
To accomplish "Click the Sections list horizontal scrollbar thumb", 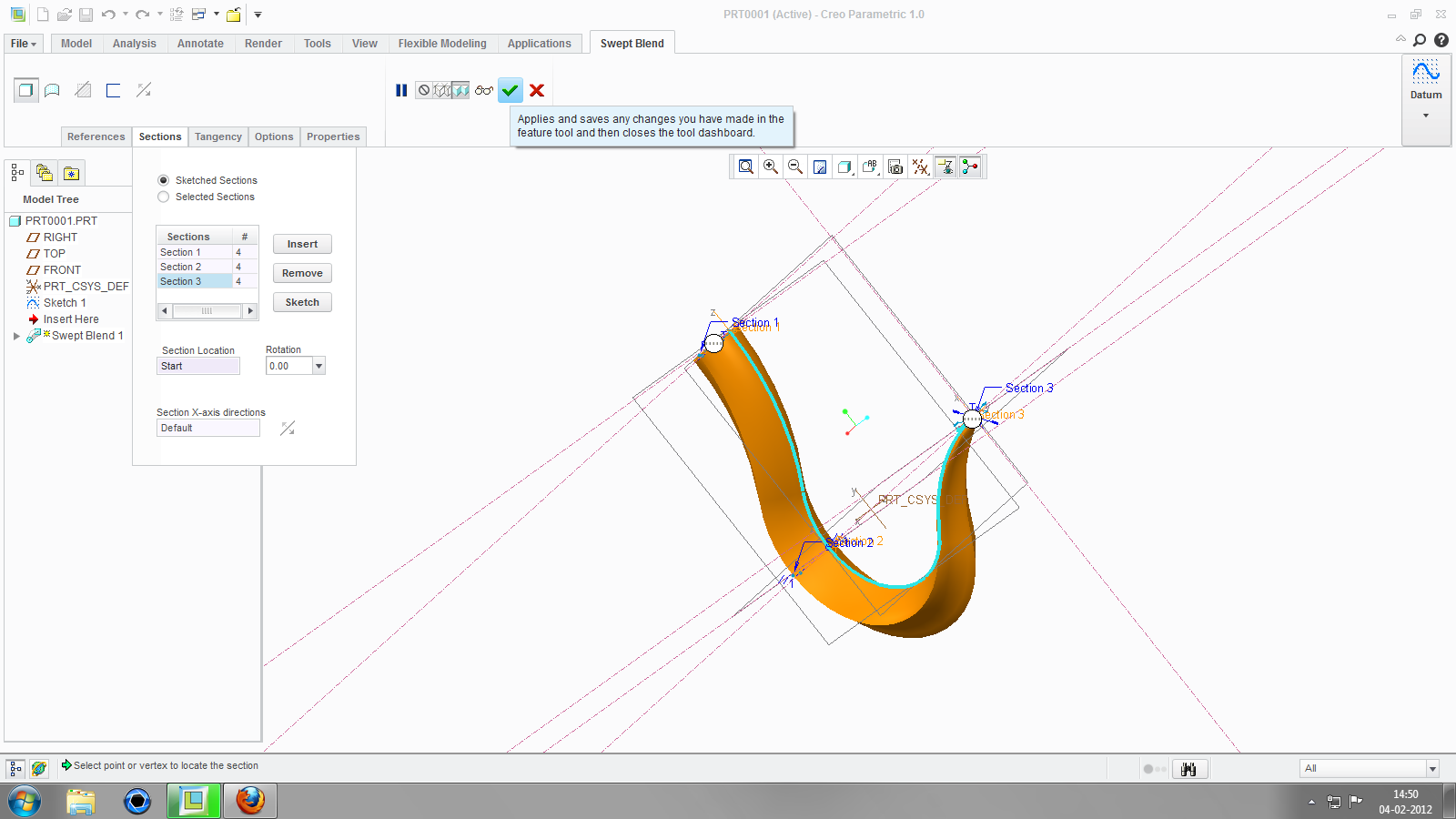I will coord(207,311).
